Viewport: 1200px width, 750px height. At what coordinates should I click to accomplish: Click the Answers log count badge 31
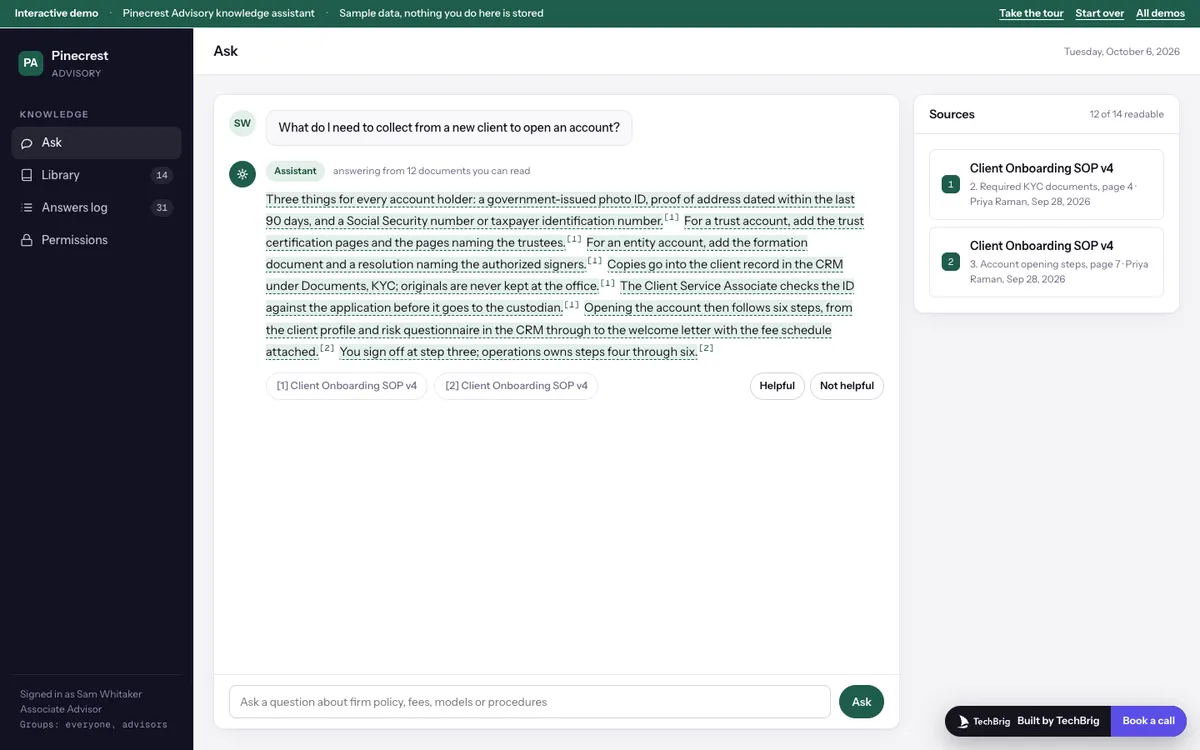[x=162, y=208]
